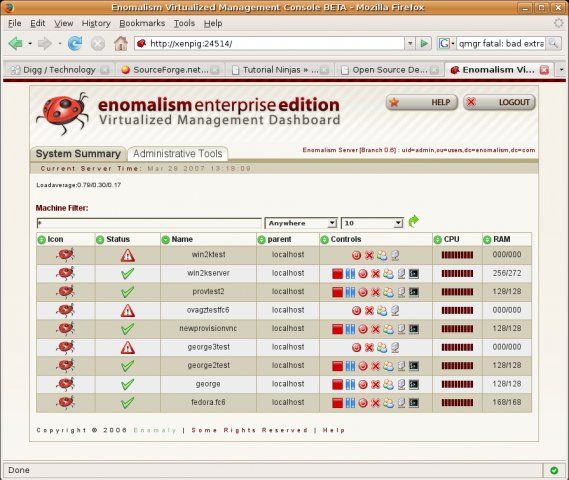The height and width of the screenshot is (480, 569).
Task: Click the LOGOUT button
Action: (499, 103)
